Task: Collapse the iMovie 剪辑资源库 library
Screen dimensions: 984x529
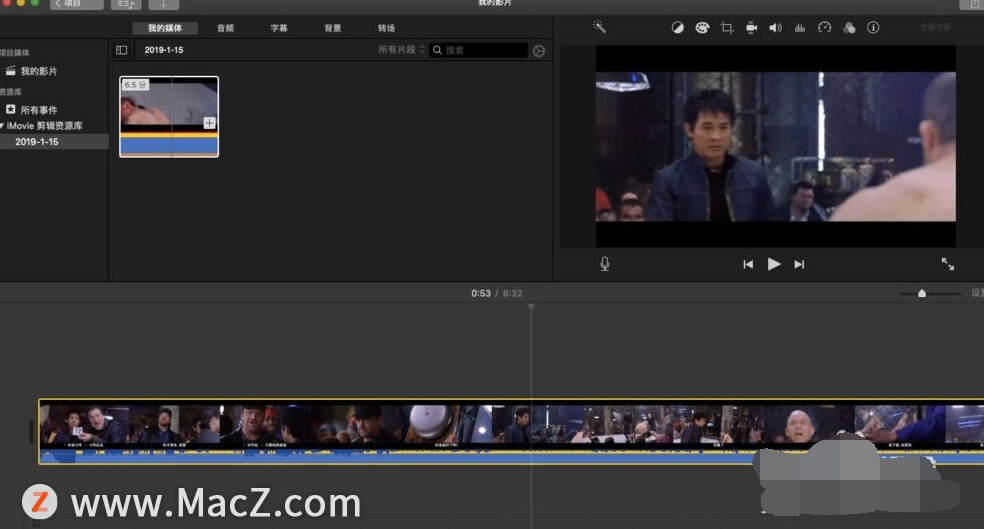Action: coord(2,126)
